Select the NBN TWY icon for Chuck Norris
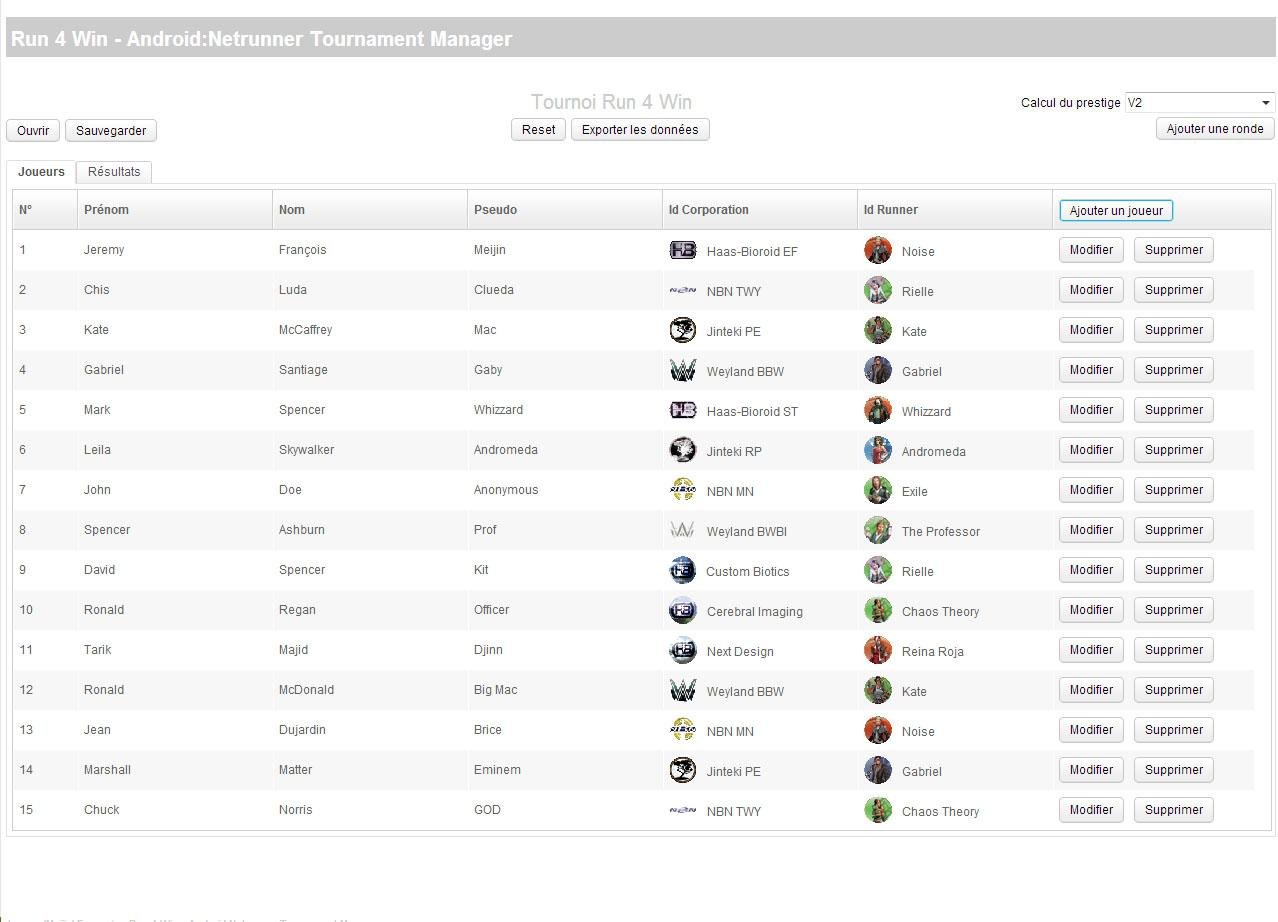The width and height of the screenshot is (1278, 922). pyautogui.click(x=681, y=811)
